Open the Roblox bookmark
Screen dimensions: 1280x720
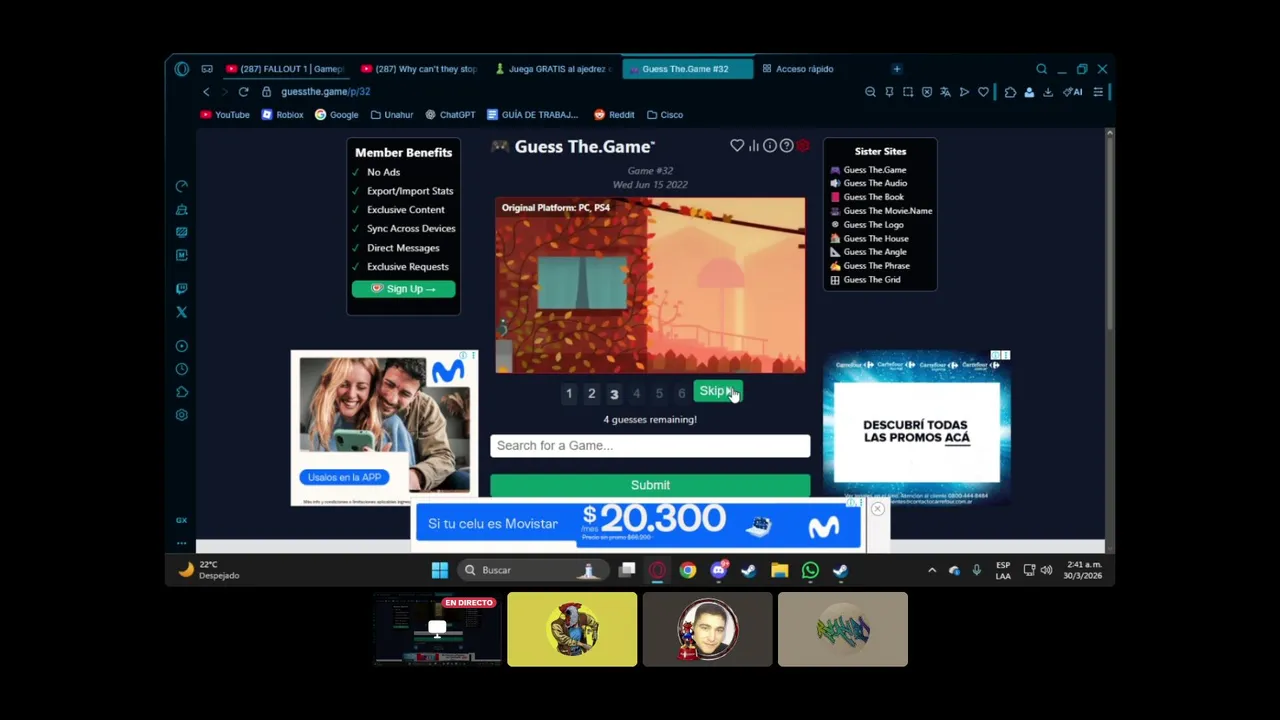(282, 115)
